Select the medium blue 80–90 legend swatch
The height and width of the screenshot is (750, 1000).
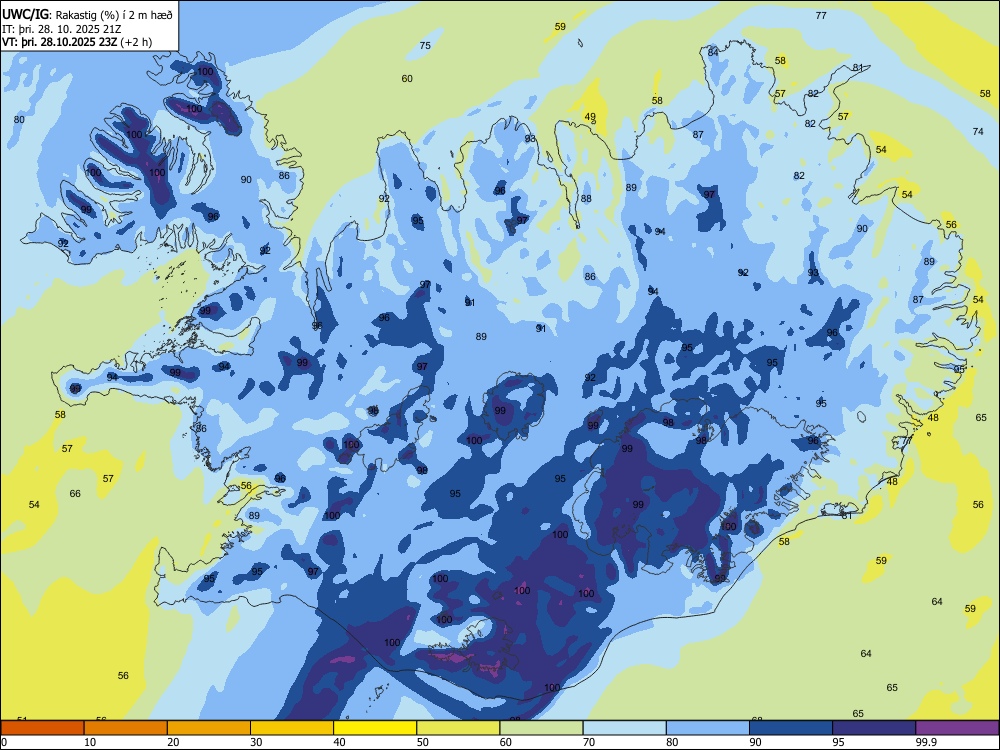(708, 728)
